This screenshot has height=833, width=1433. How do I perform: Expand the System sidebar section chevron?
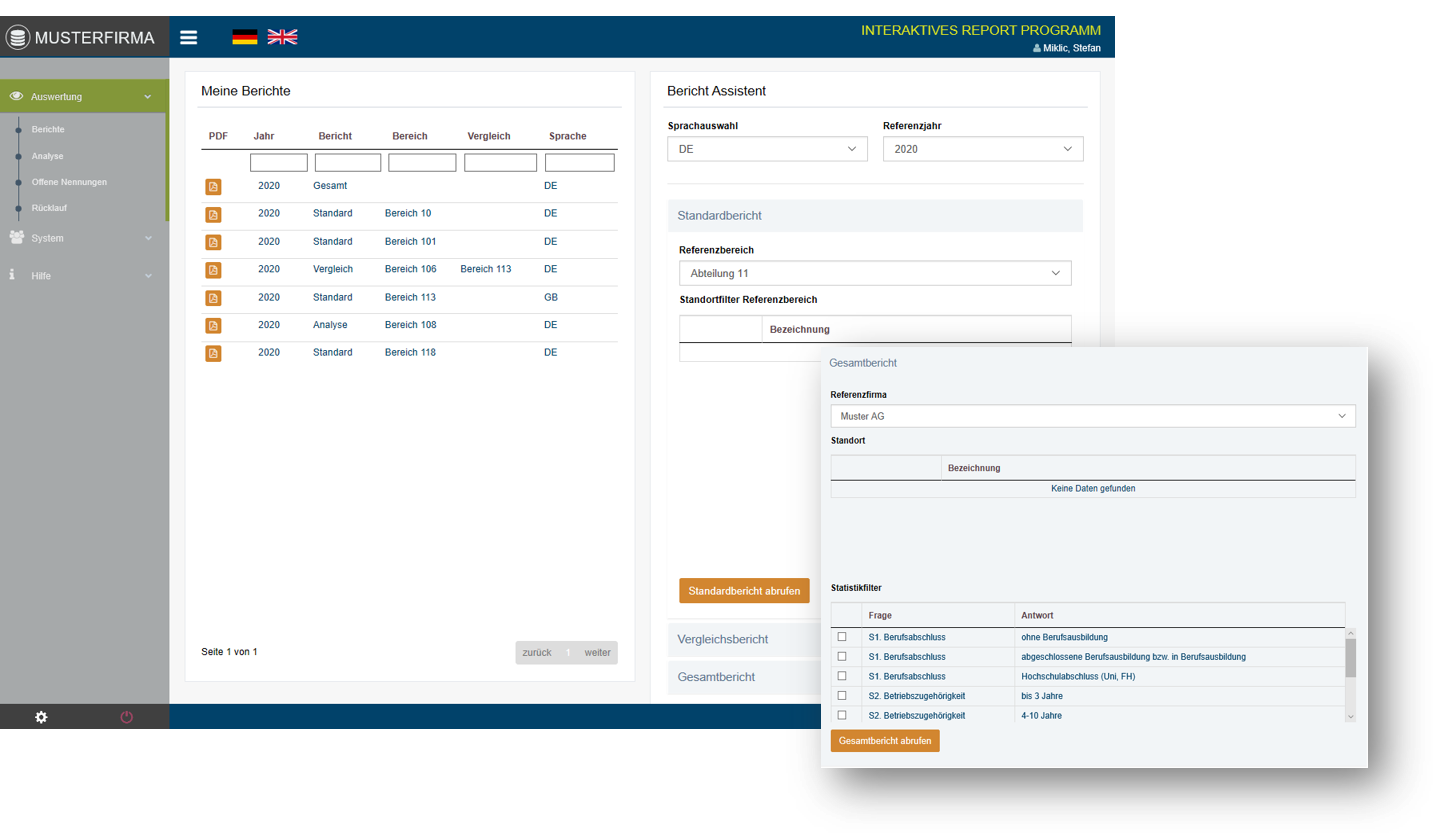coord(148,238)
